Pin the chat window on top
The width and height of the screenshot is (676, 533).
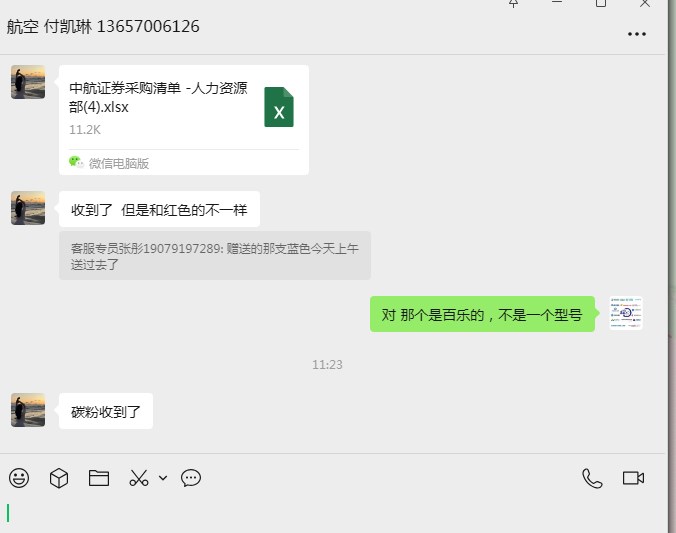(513, 3)
